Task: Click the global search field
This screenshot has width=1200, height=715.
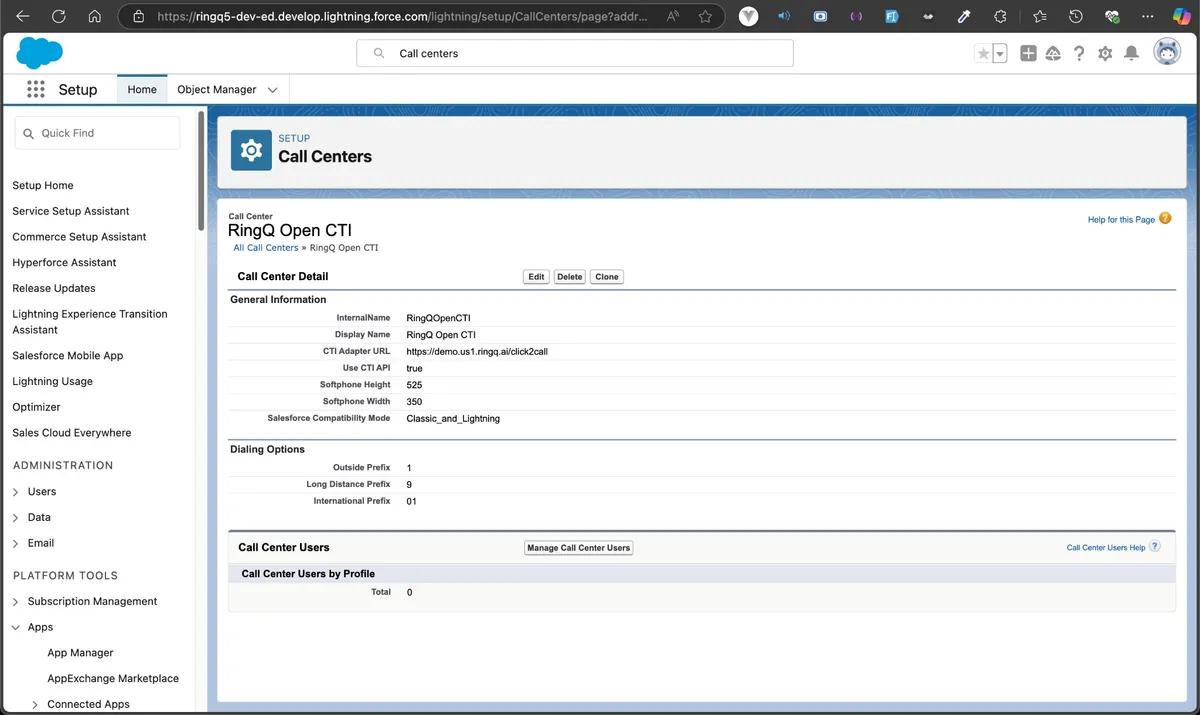Action: (575, 53)
